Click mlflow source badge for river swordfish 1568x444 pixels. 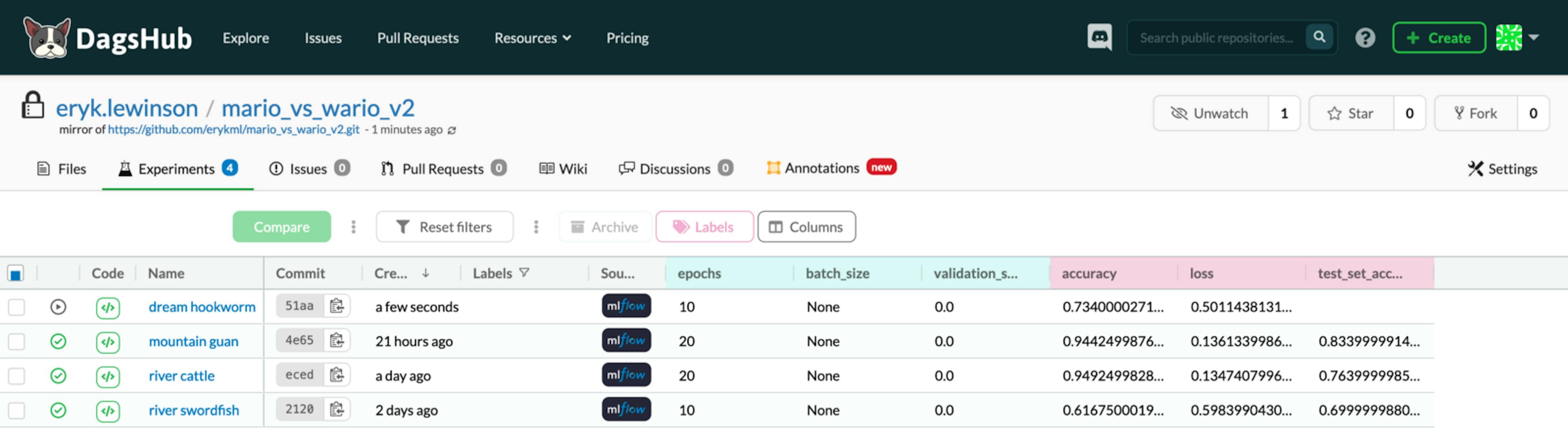[626, 409]
